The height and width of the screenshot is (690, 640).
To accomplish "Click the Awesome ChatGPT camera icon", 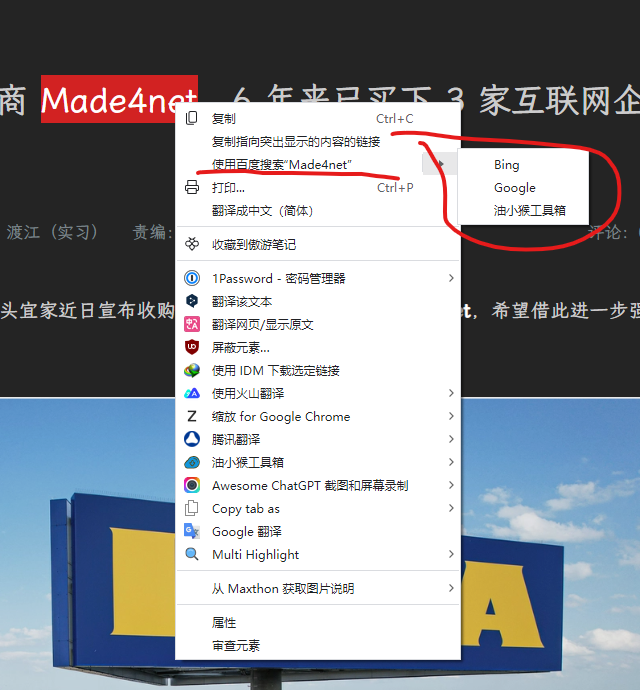I will tap(191, 485).
